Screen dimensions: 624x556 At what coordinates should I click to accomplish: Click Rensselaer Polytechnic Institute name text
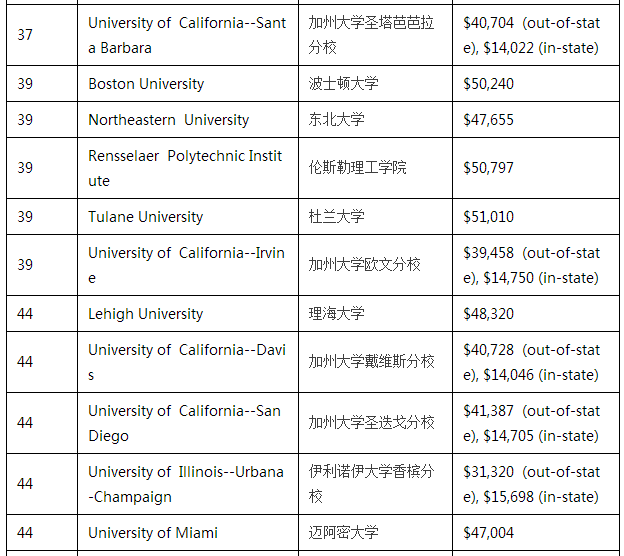coord(185,168)
